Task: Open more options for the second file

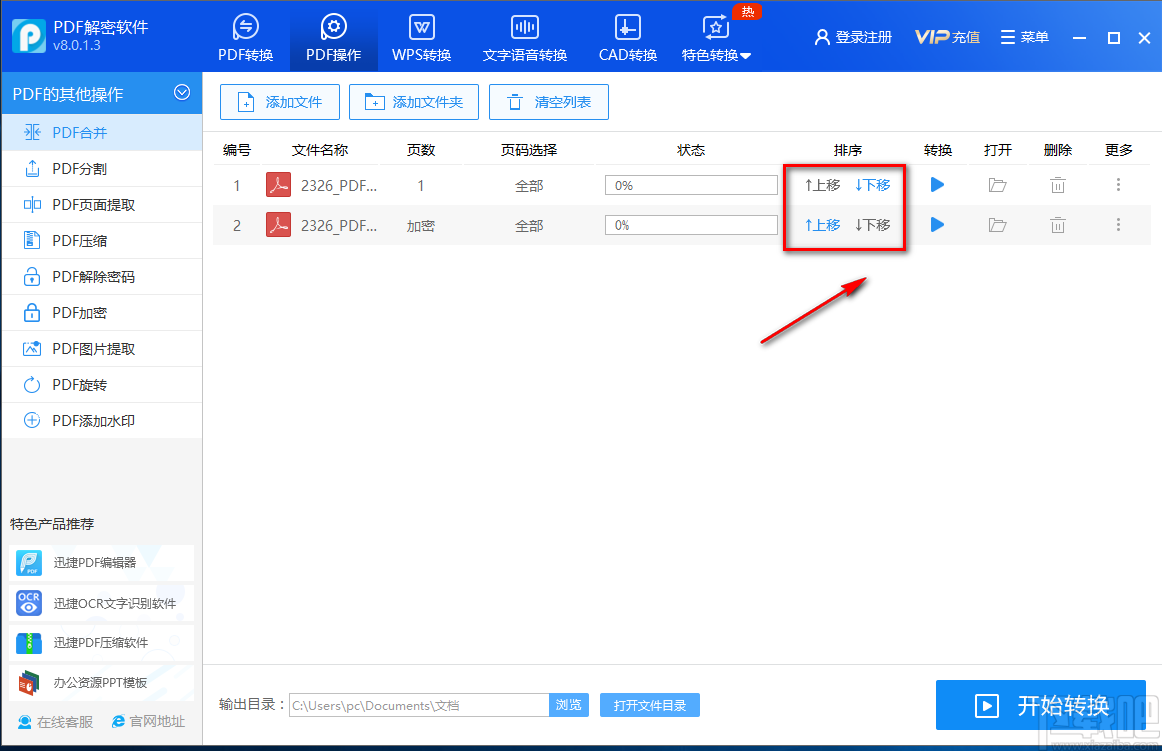Action: (x=1118, y=225)
